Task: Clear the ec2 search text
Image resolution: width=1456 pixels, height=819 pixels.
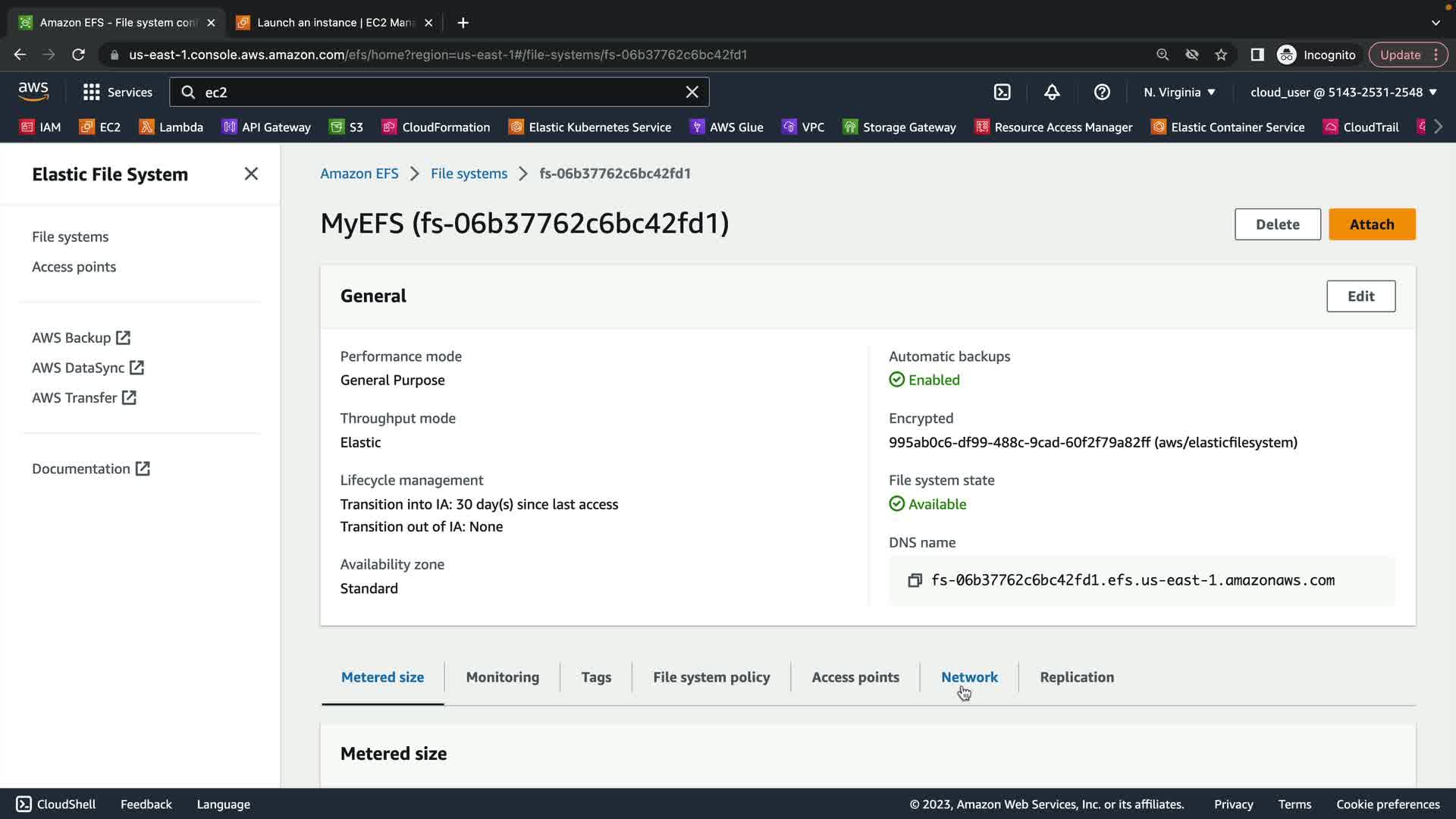Action: tap(692, 93)
